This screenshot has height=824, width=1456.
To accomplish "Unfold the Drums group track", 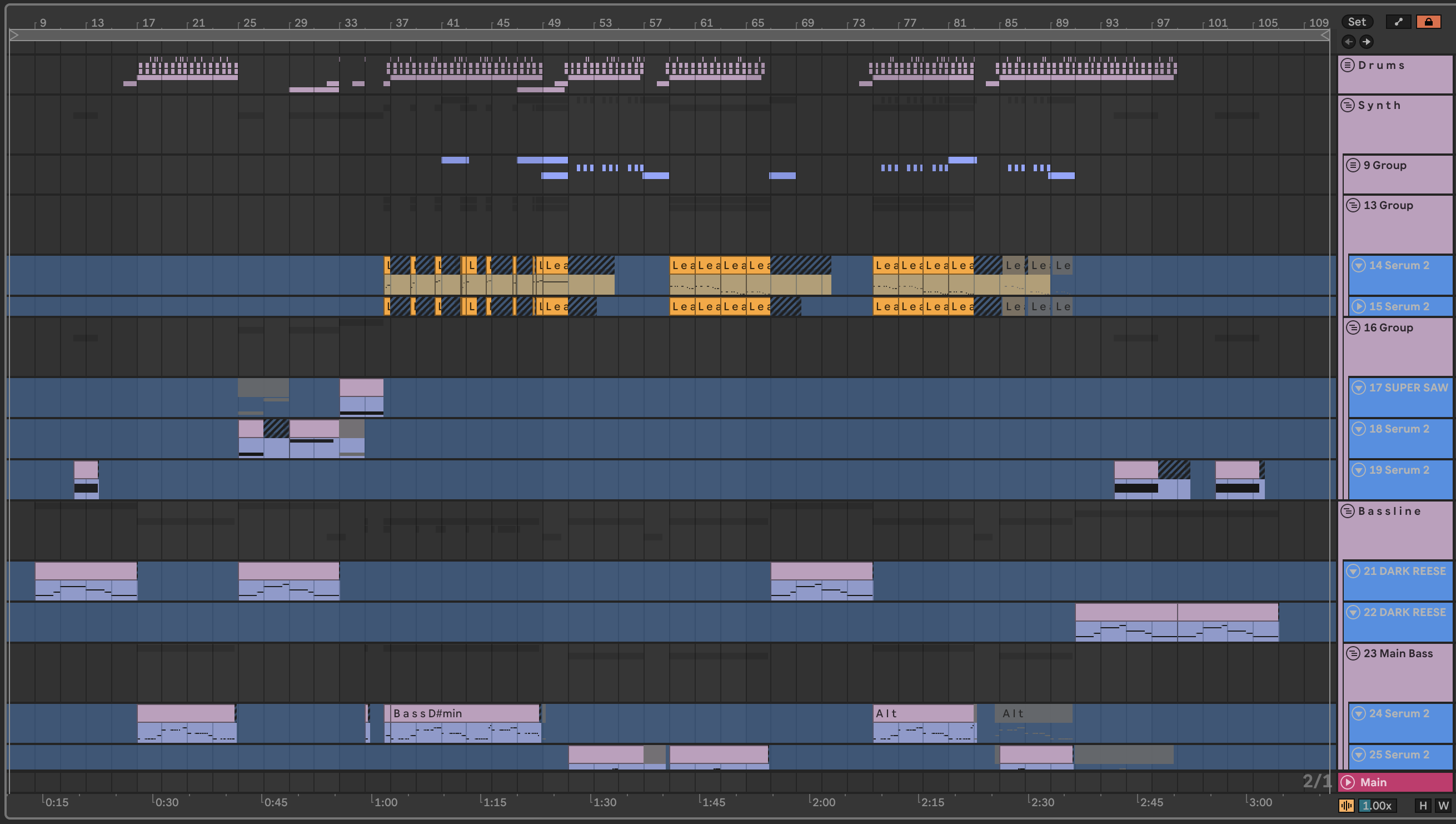I will tap(1348, 65).
